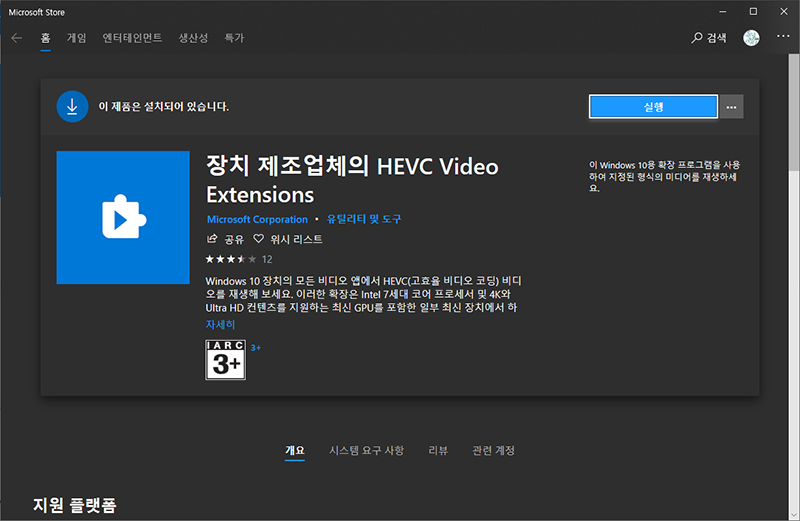The width and height of the screenshot is (800, 521).
Task: Go back with the arrow icon
Action: [16, 38]
